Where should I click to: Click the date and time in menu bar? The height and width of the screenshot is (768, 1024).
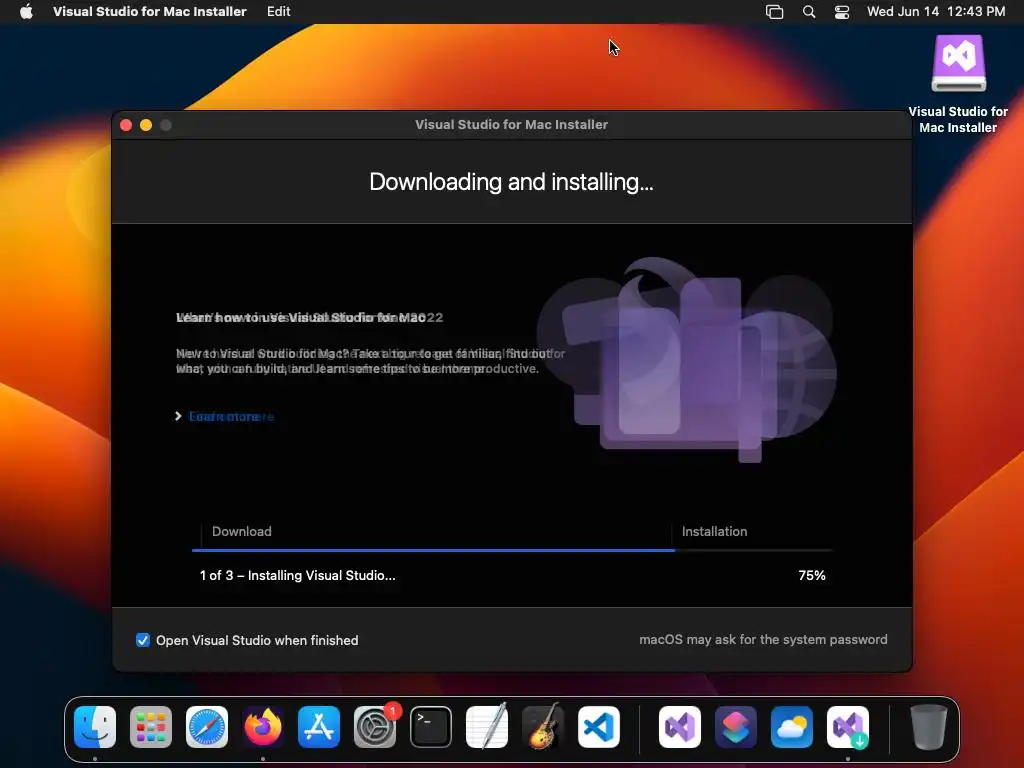click(x=936, y=12)
